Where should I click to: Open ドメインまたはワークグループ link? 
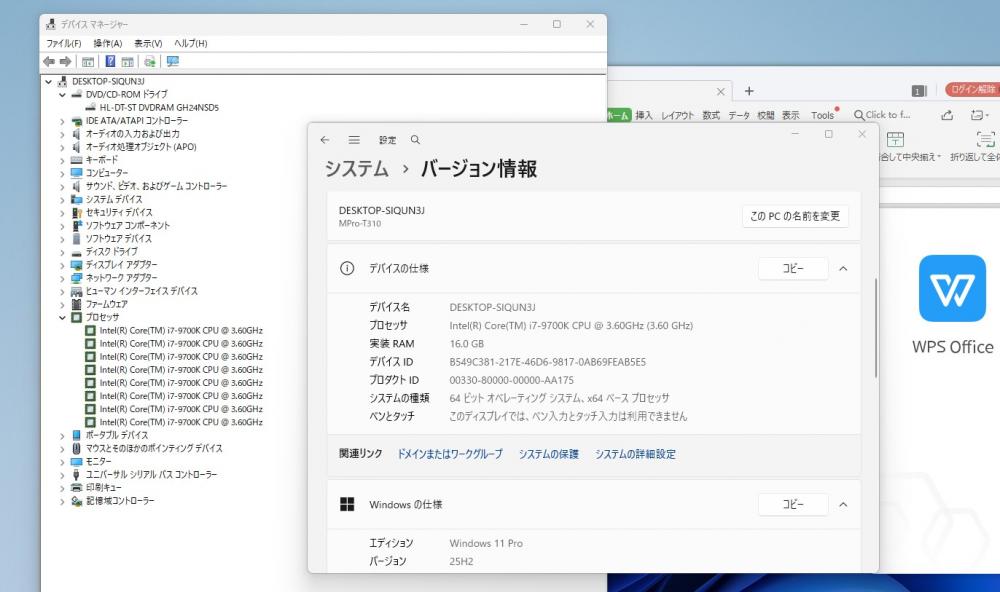coord(450,454)
